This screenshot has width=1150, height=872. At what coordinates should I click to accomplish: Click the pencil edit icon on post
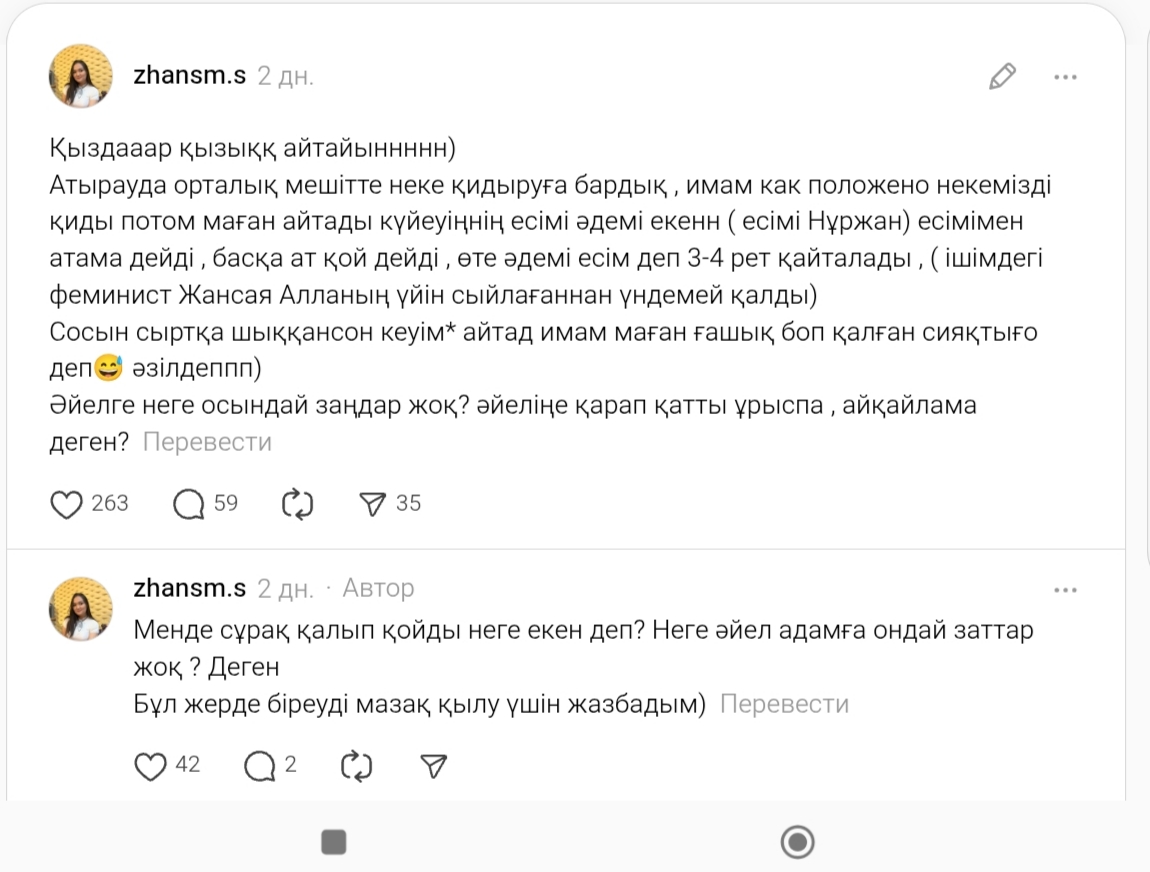pyautogui.click(x=1002, y=77)
